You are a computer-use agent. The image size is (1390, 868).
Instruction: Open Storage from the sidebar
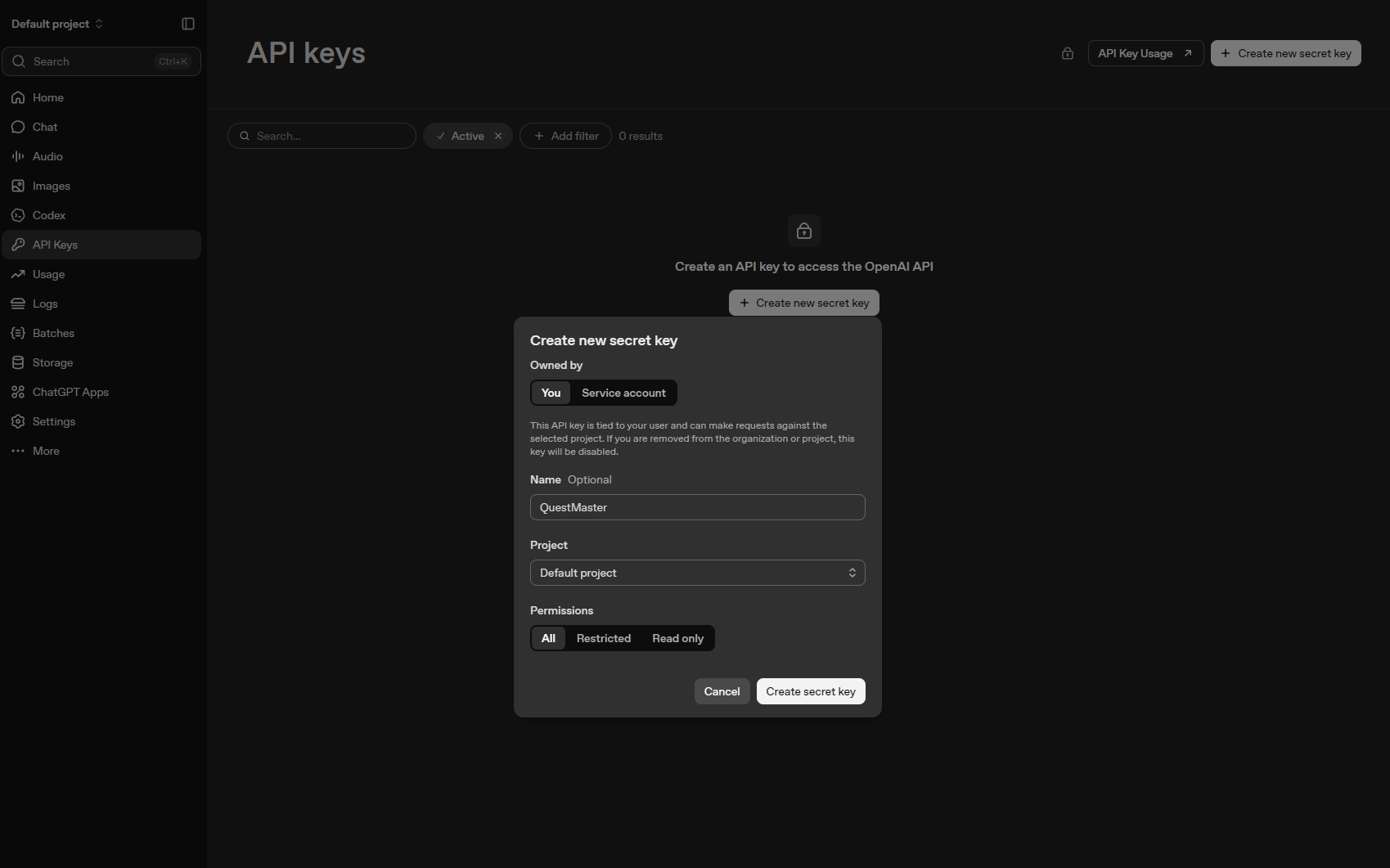click(101, 362)
